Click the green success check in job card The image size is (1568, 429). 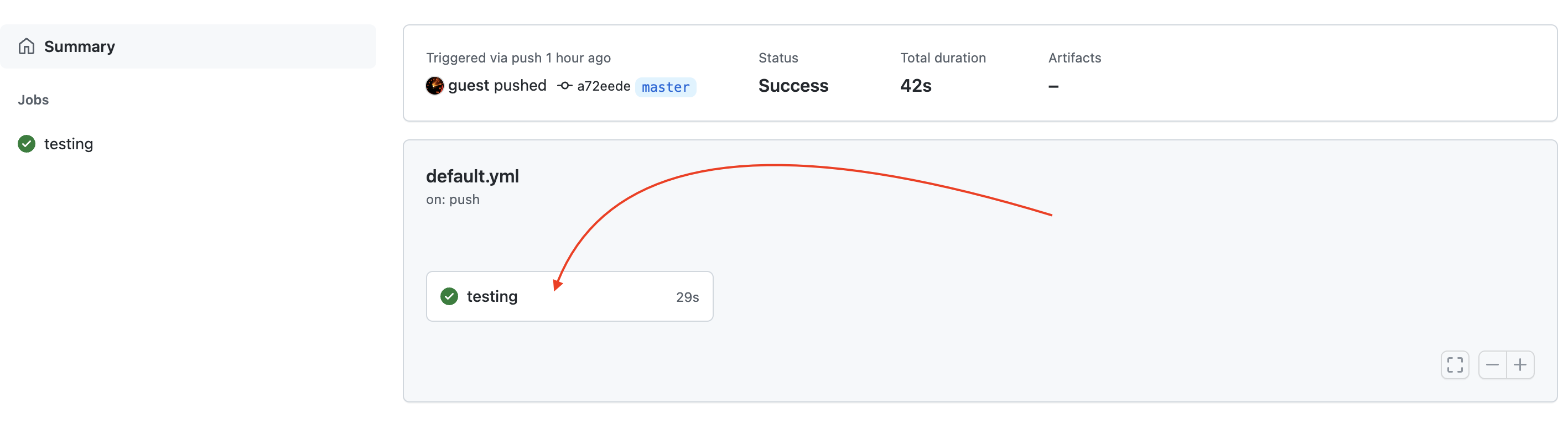(449, 296)
